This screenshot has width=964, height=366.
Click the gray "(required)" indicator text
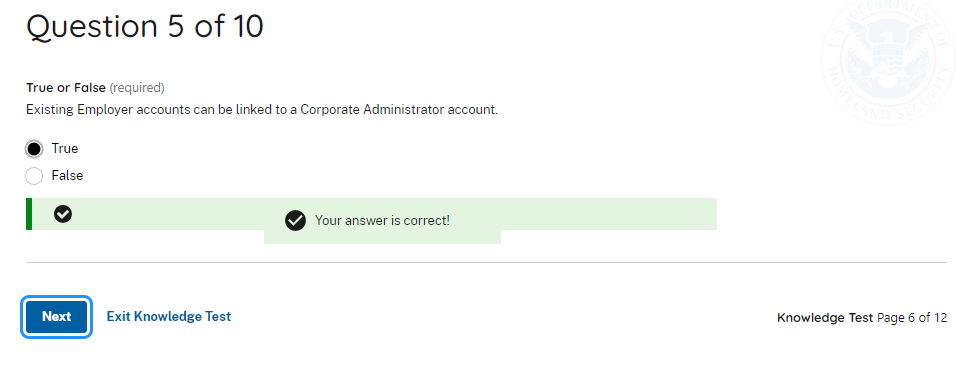(x=137, y=88)
